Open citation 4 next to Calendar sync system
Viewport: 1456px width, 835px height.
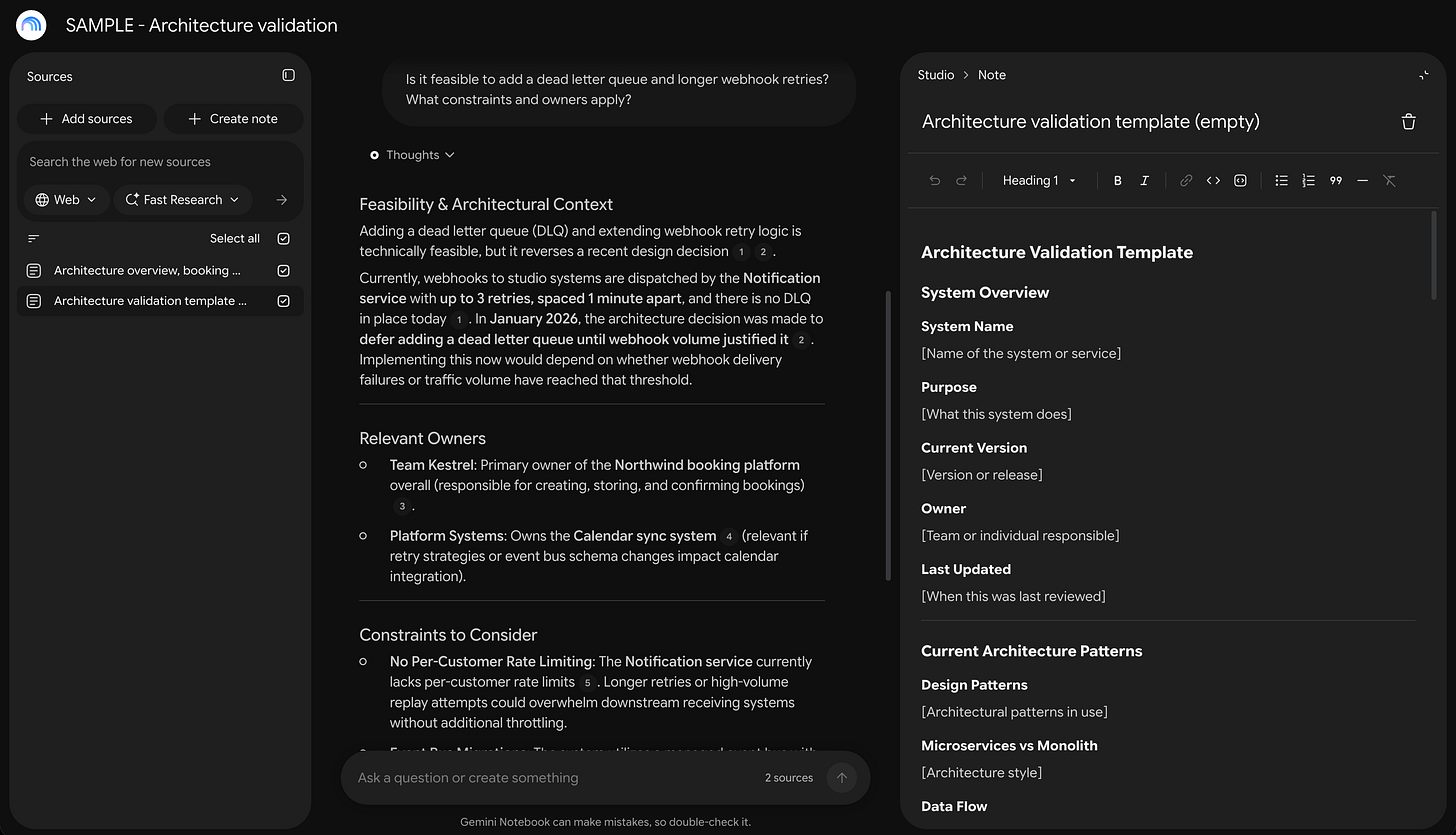[729, 537]
